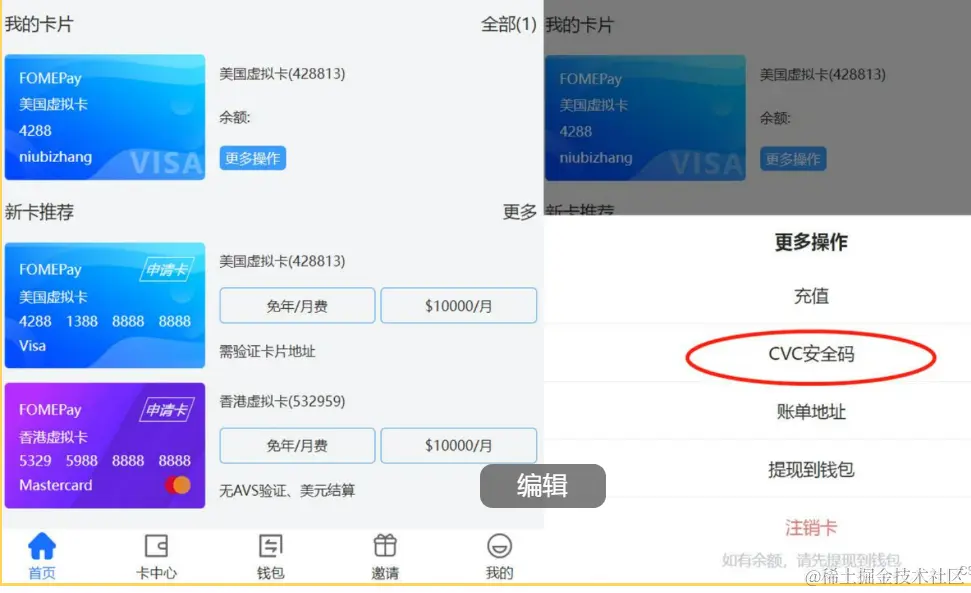Click 免年/月费 tag under 香港虚拟卡(532959)

coord(297,446)
